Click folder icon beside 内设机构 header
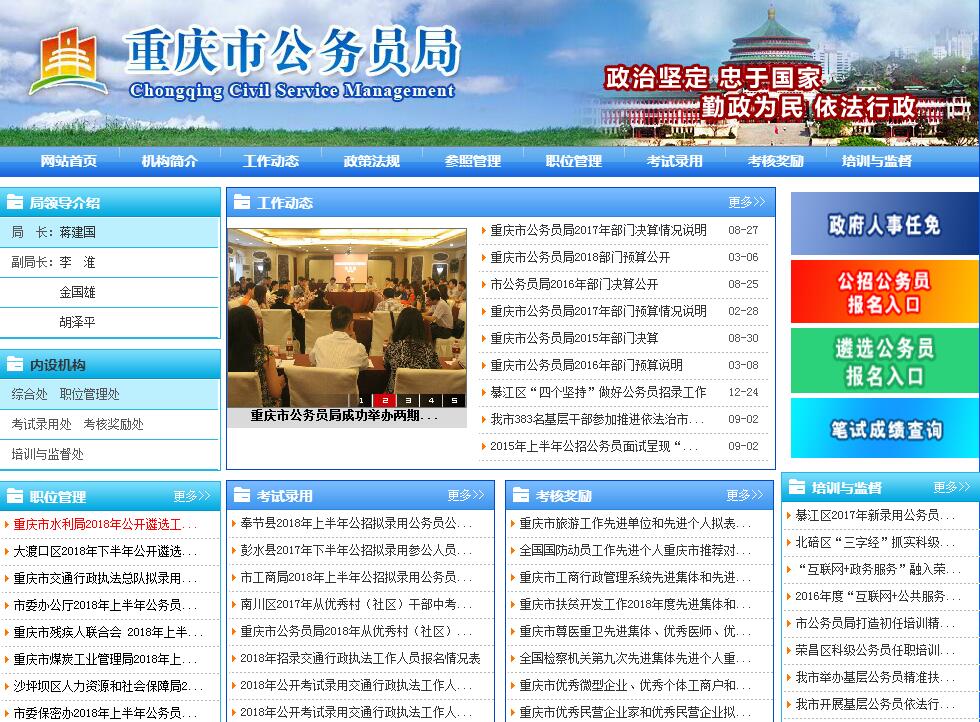The height and width of the screenshot is (722, 980). pos(14,365)
